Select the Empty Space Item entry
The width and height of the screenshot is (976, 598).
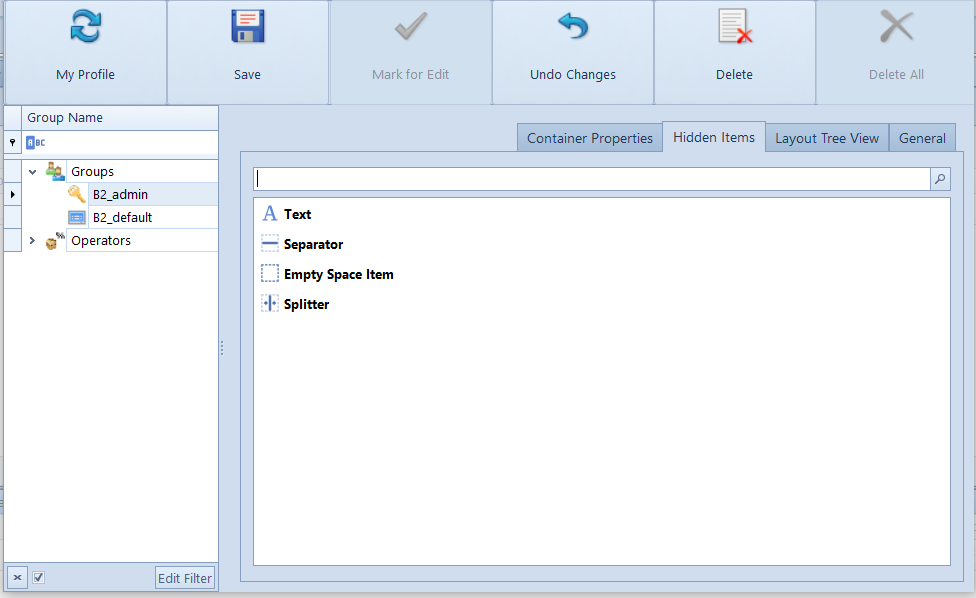pos(339,274)
